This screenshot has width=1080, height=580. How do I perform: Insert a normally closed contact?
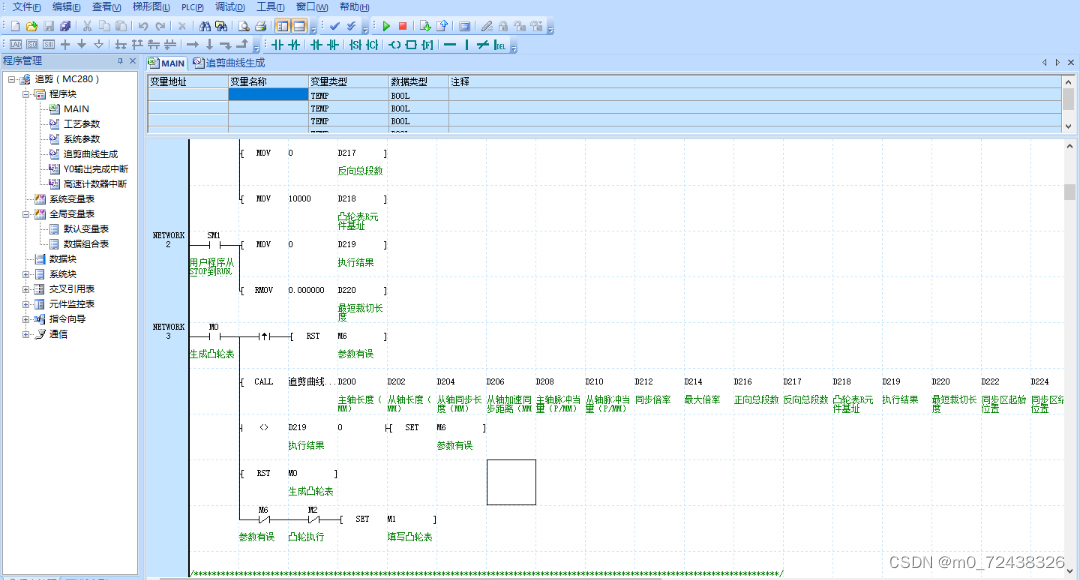294,45
